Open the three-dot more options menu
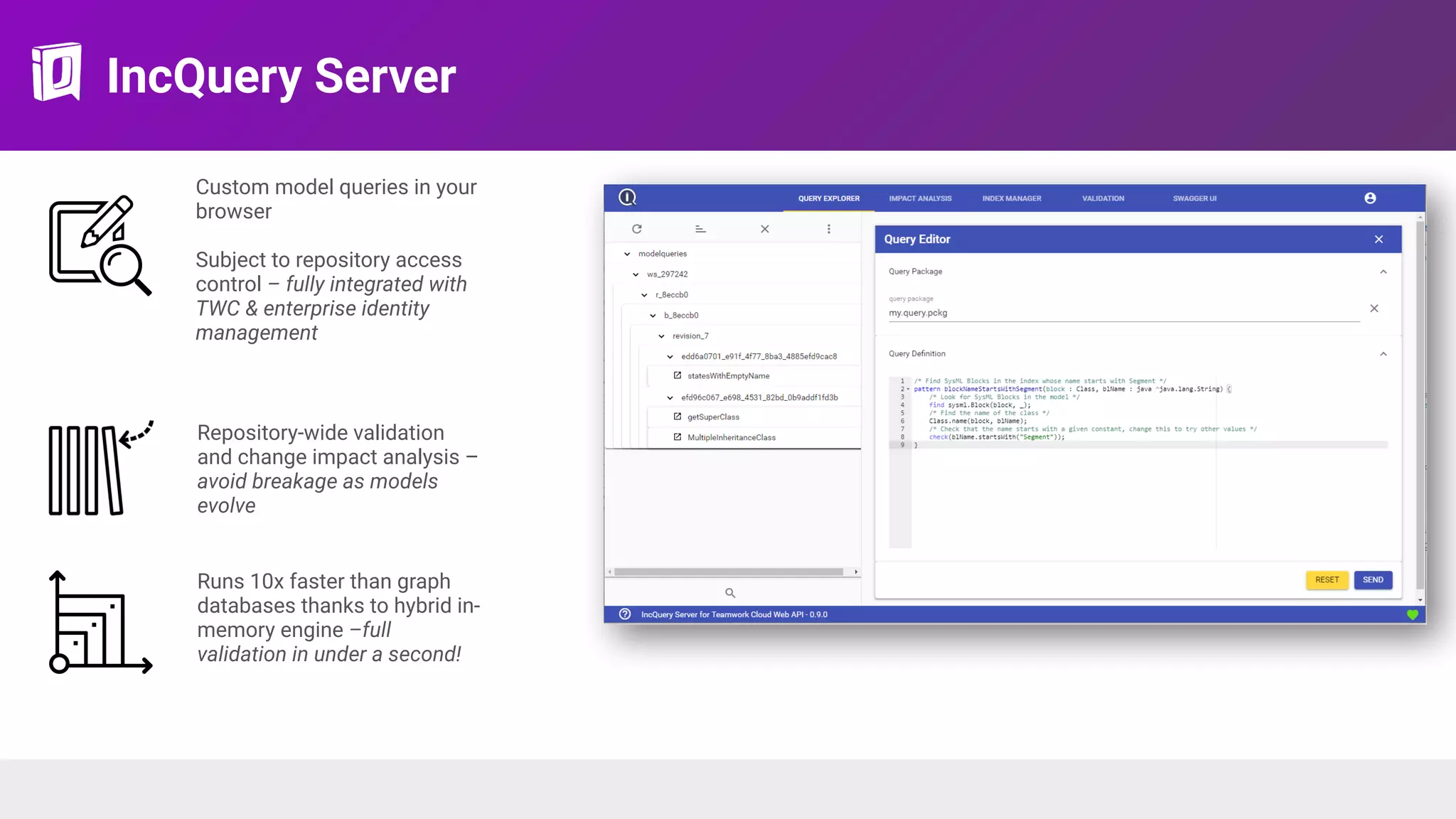1456x819 pixels. (x=829, y=229)
